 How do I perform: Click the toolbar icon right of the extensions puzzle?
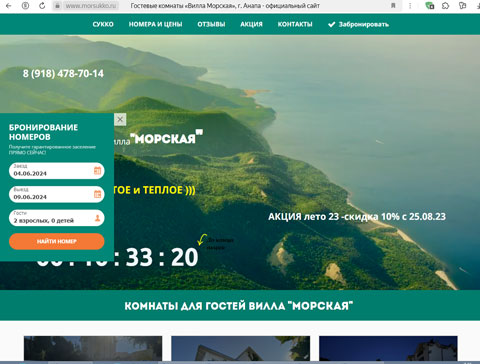(x=462, y=6)
